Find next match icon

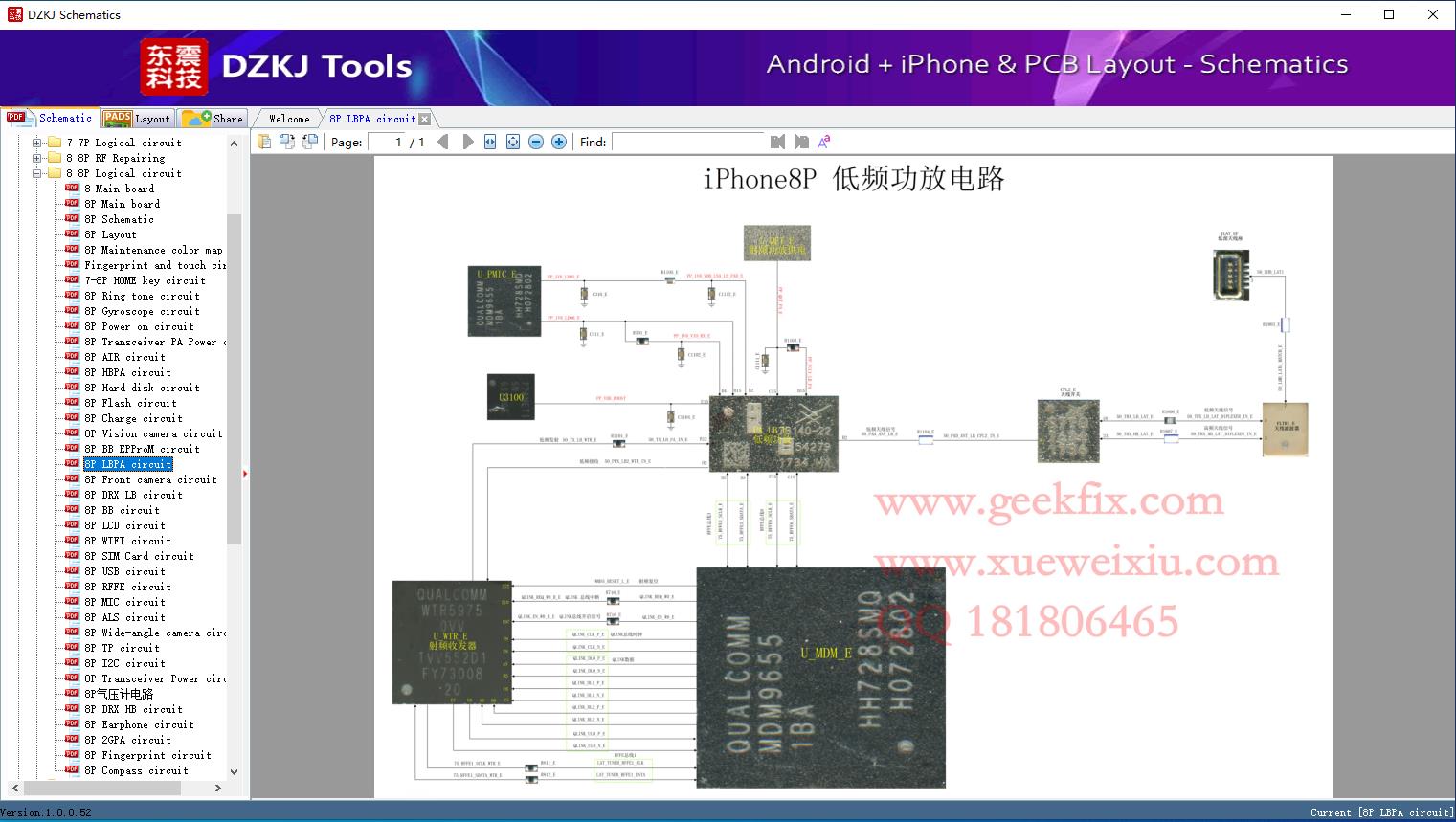tap(801, 142)
